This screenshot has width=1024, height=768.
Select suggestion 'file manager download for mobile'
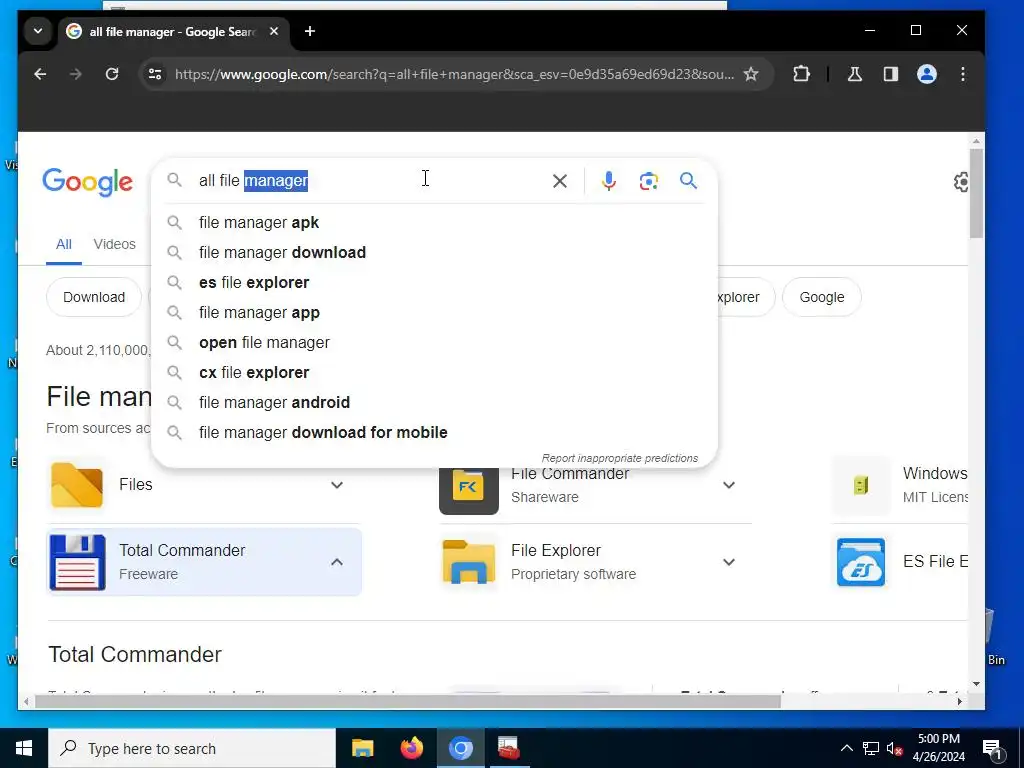(434, 433)
